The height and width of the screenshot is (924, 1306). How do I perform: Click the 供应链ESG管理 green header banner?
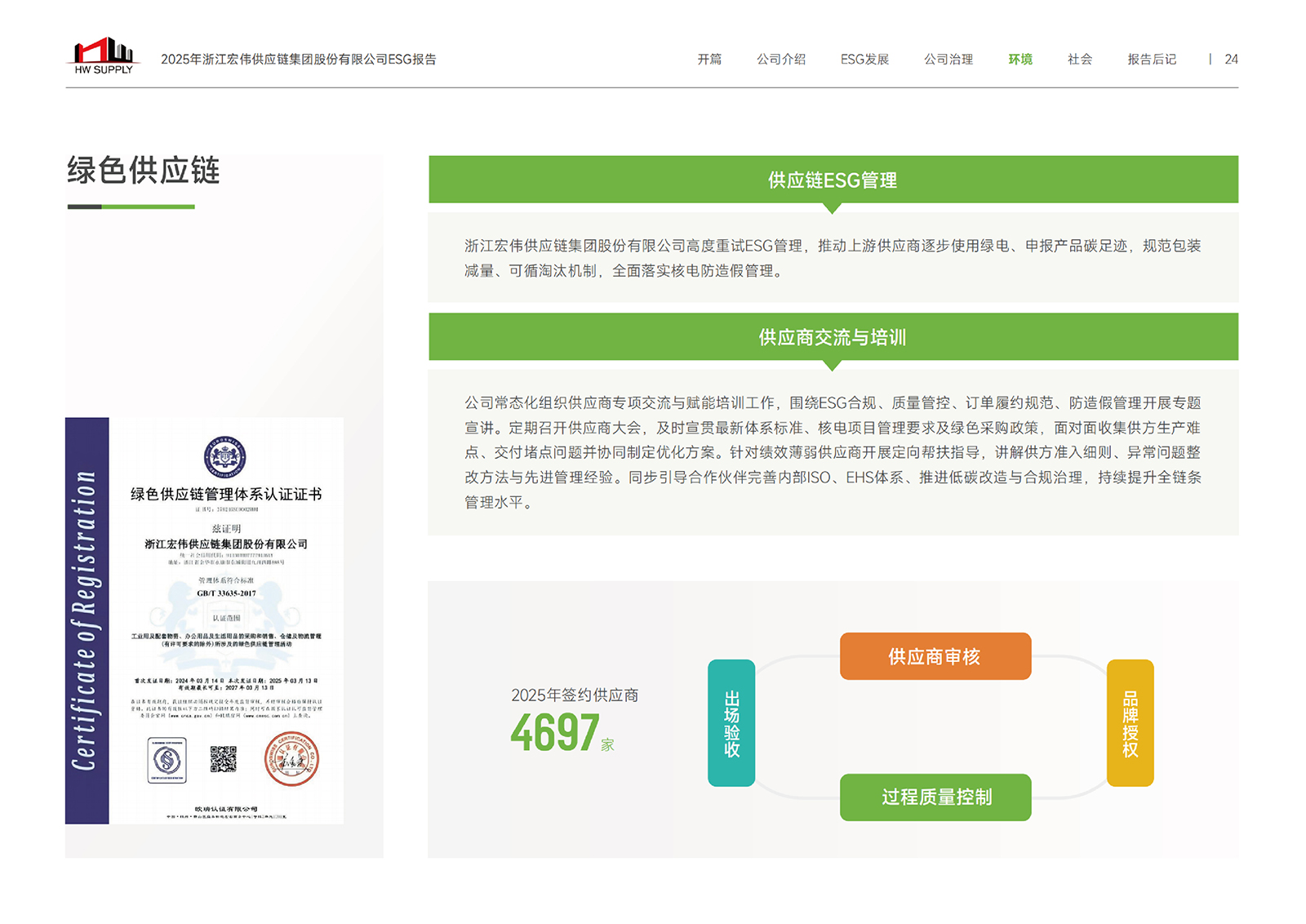(833, 180)
